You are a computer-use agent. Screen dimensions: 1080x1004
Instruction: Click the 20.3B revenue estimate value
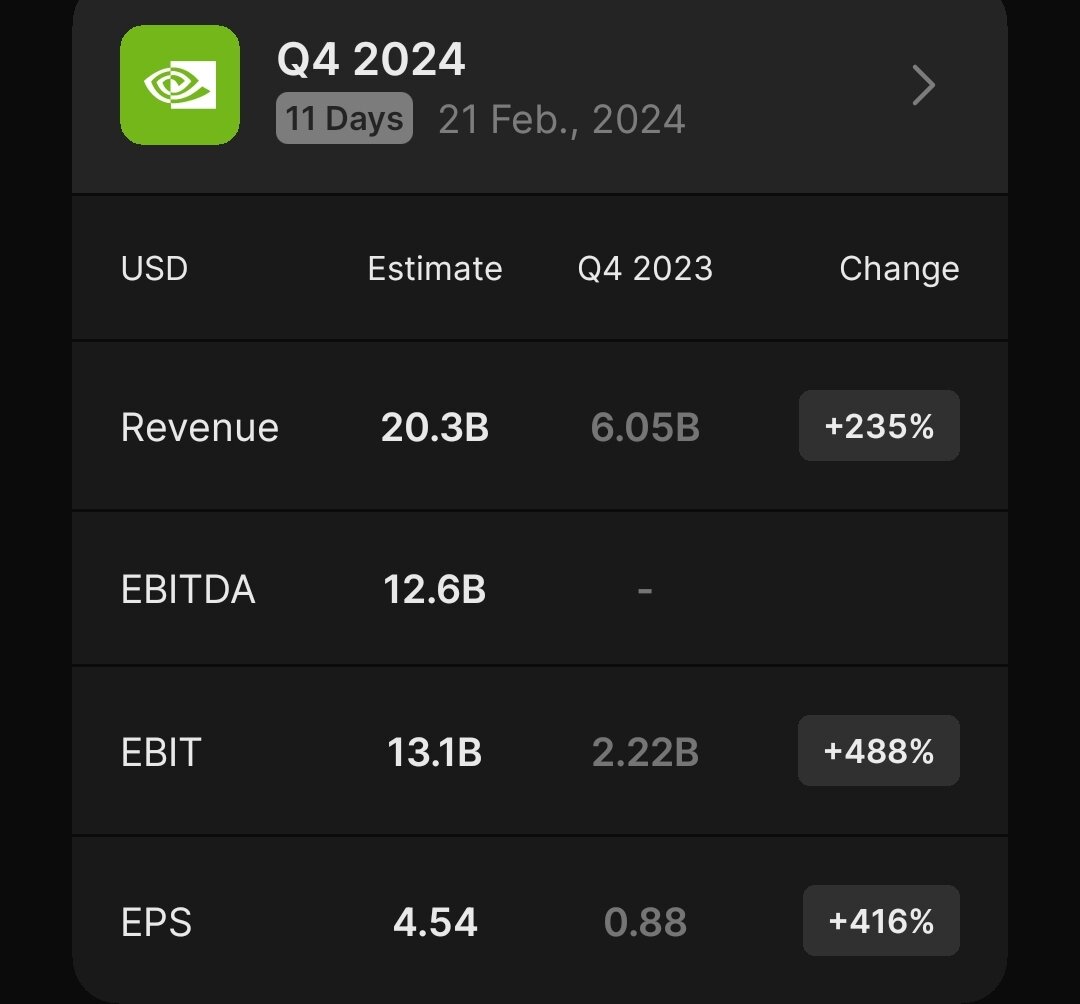[x=435, y=428]
